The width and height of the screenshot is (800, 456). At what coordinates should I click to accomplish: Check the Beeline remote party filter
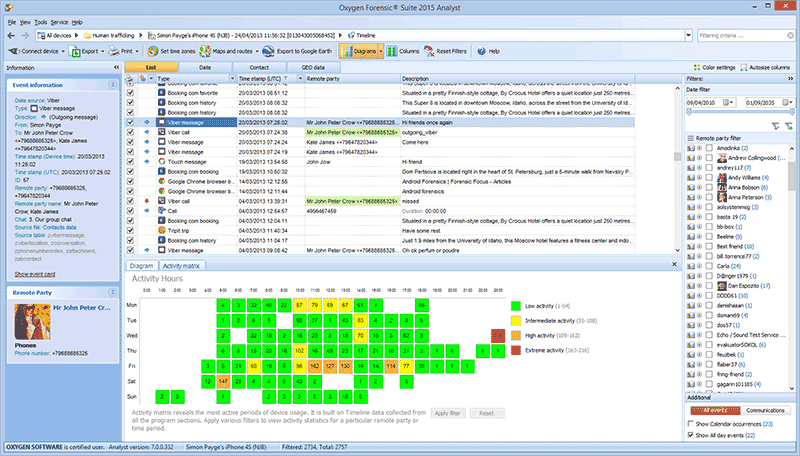[709, 236]
